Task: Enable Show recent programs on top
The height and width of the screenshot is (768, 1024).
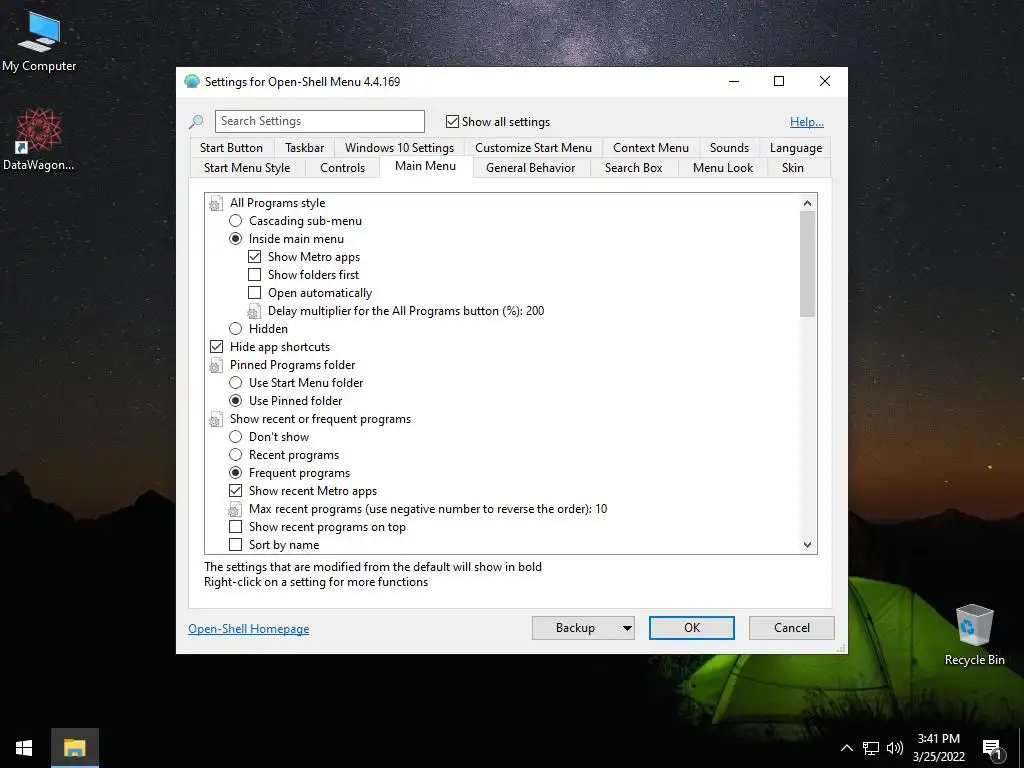Action: 236,526
